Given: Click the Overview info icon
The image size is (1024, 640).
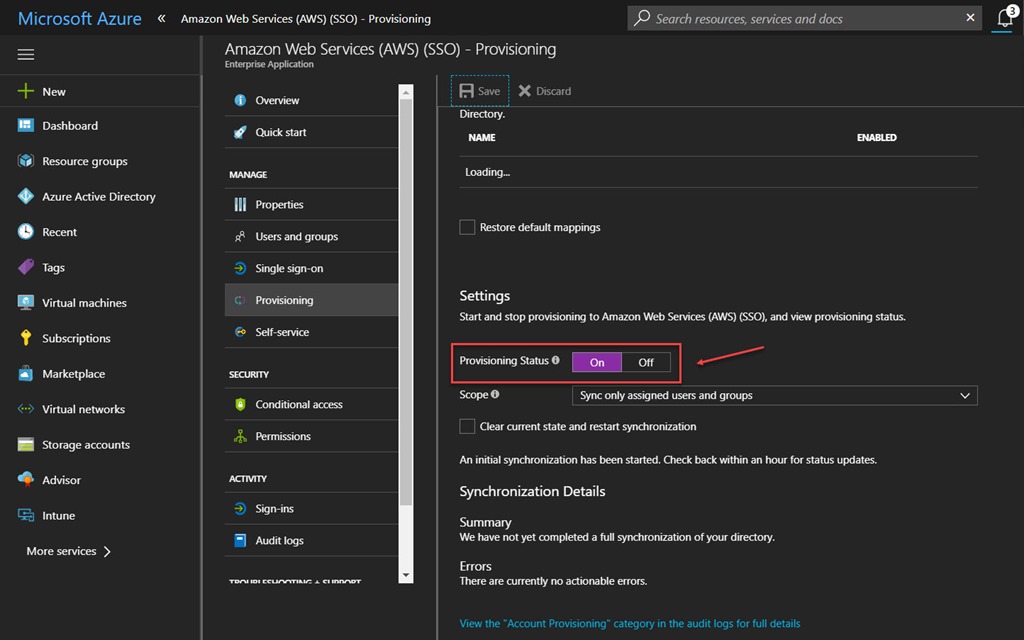Looking at the screenshot, I should (x=240, y=100).
